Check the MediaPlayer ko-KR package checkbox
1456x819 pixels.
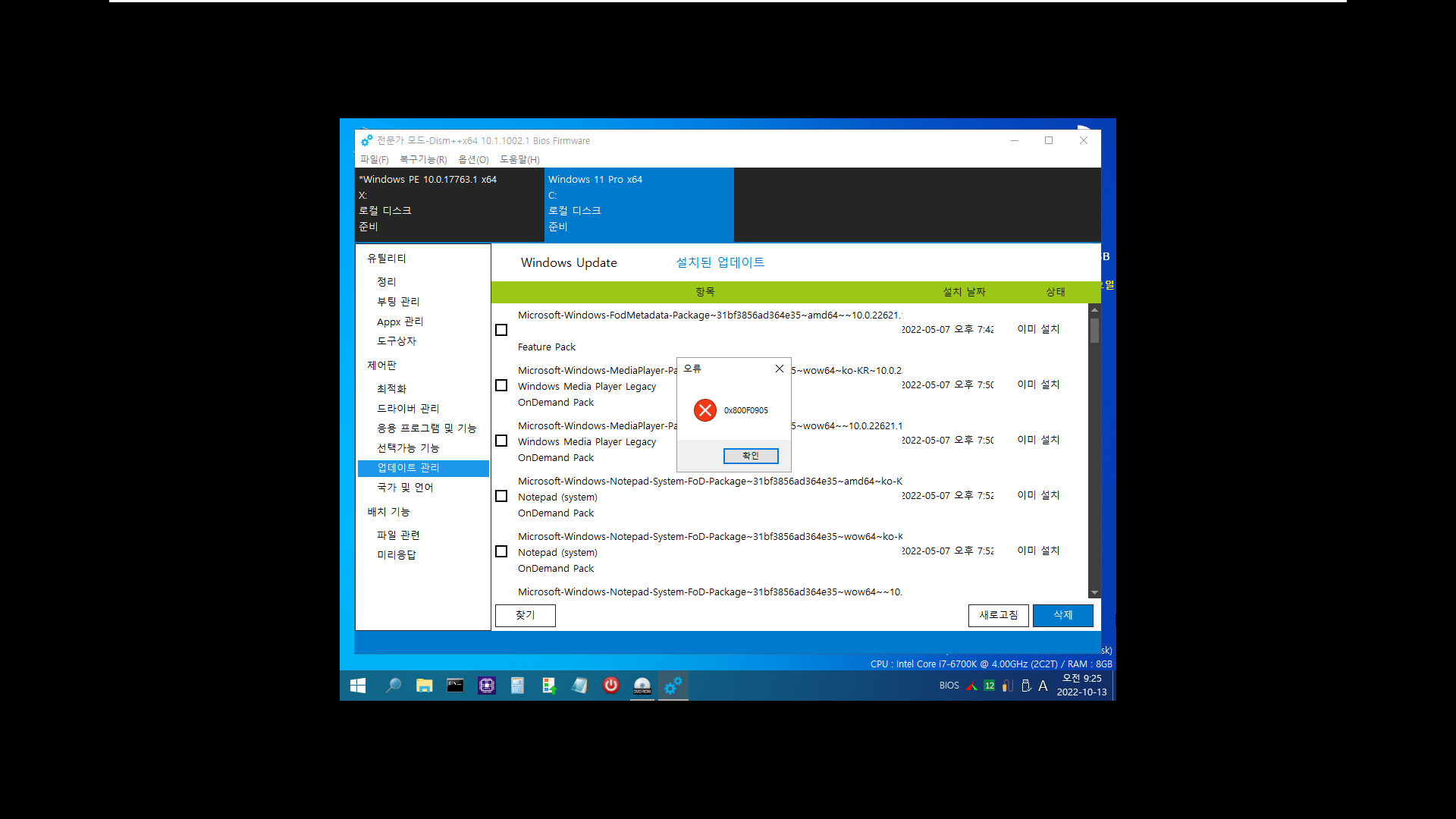[x=501, y=385]
